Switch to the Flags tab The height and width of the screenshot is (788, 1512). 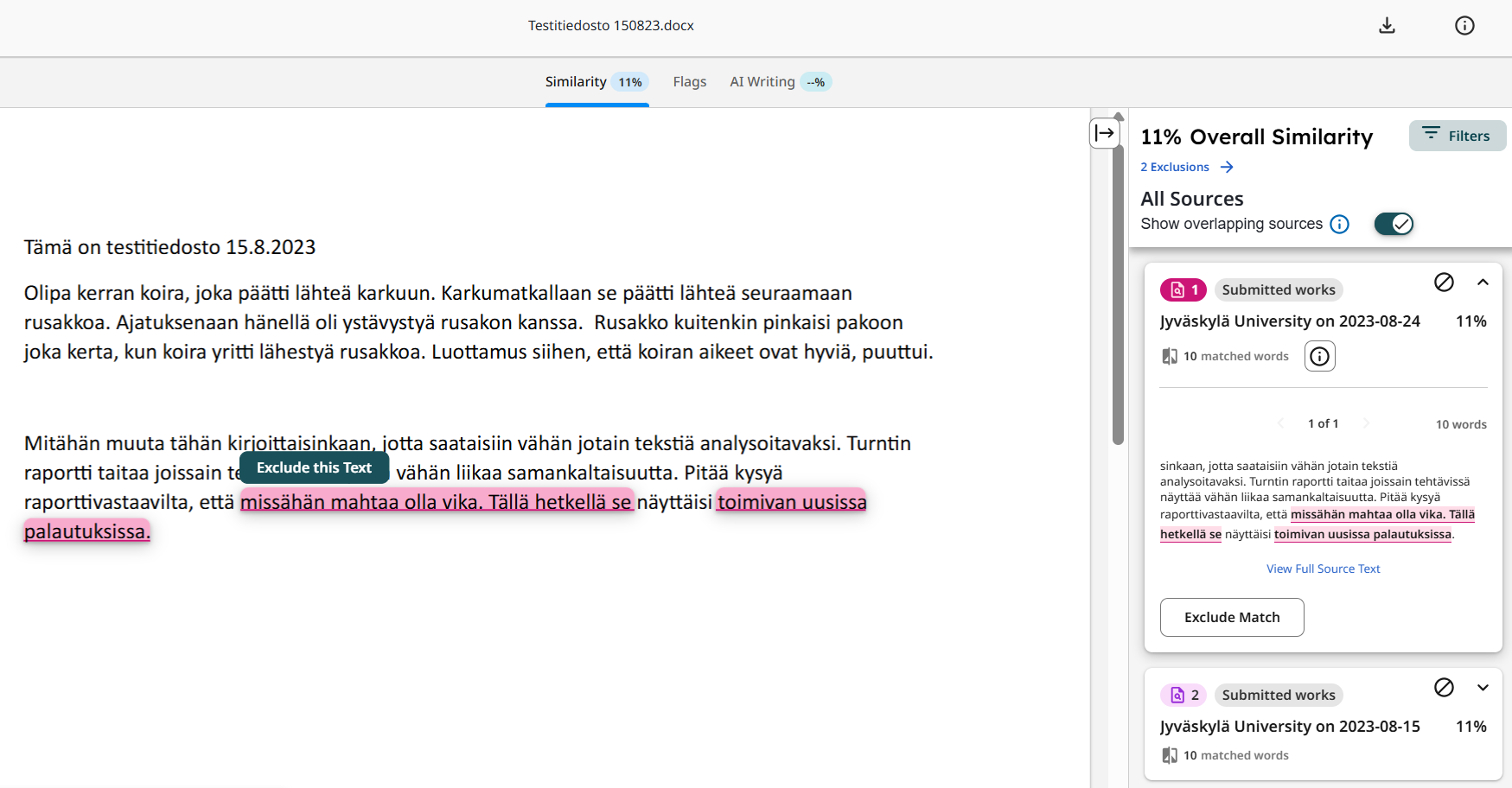click(x=689, y=82)
